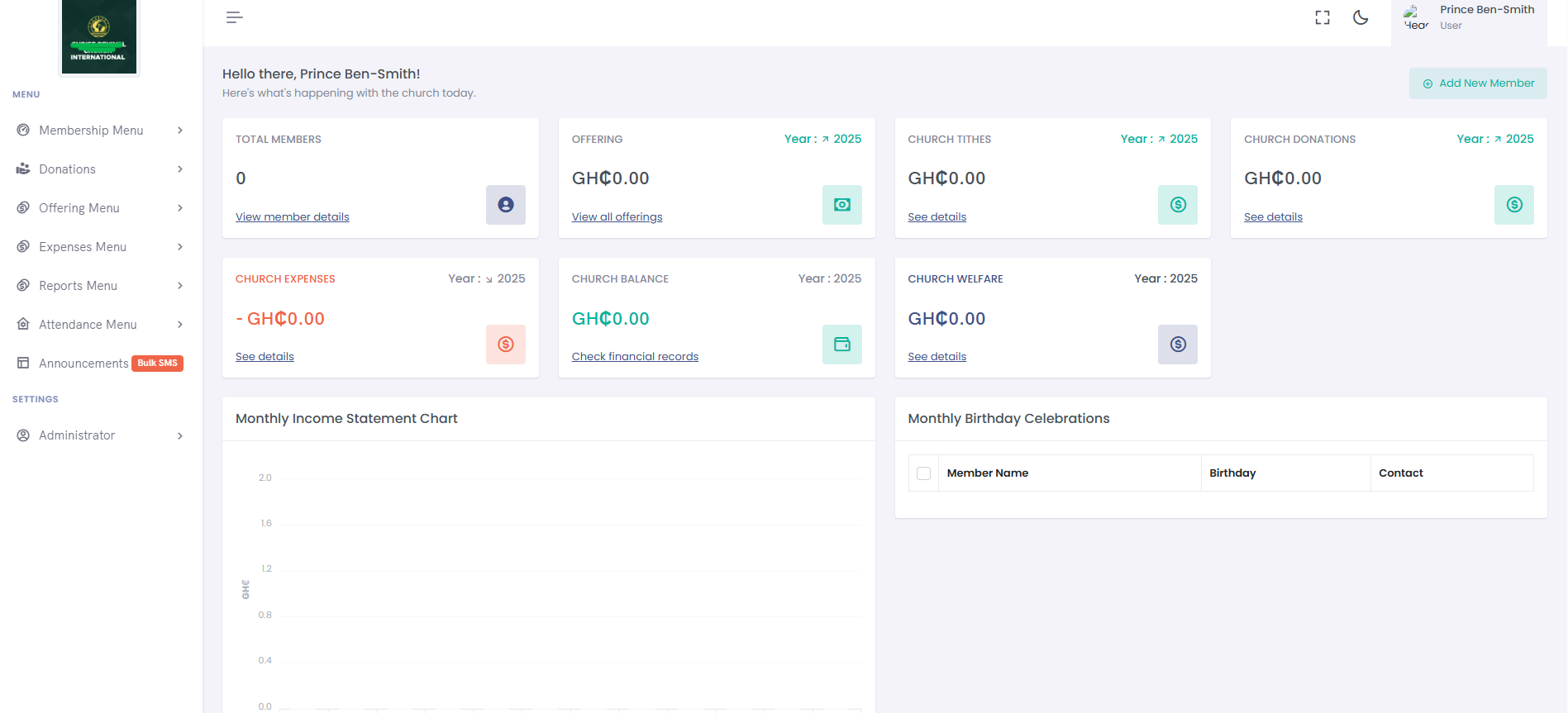The width and height of the screenshot is (1568, 713).
Task: Open the View member details link
Action: point(292,217)
